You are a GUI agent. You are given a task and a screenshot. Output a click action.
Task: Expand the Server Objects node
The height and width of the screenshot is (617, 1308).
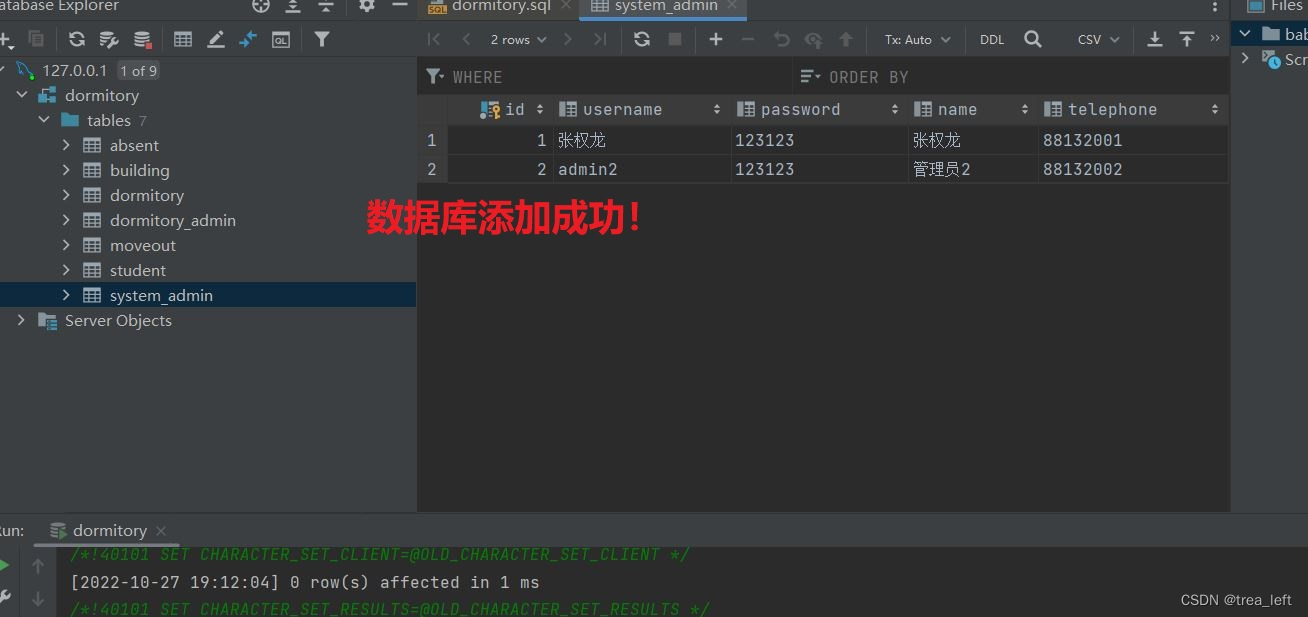[21, 320]
